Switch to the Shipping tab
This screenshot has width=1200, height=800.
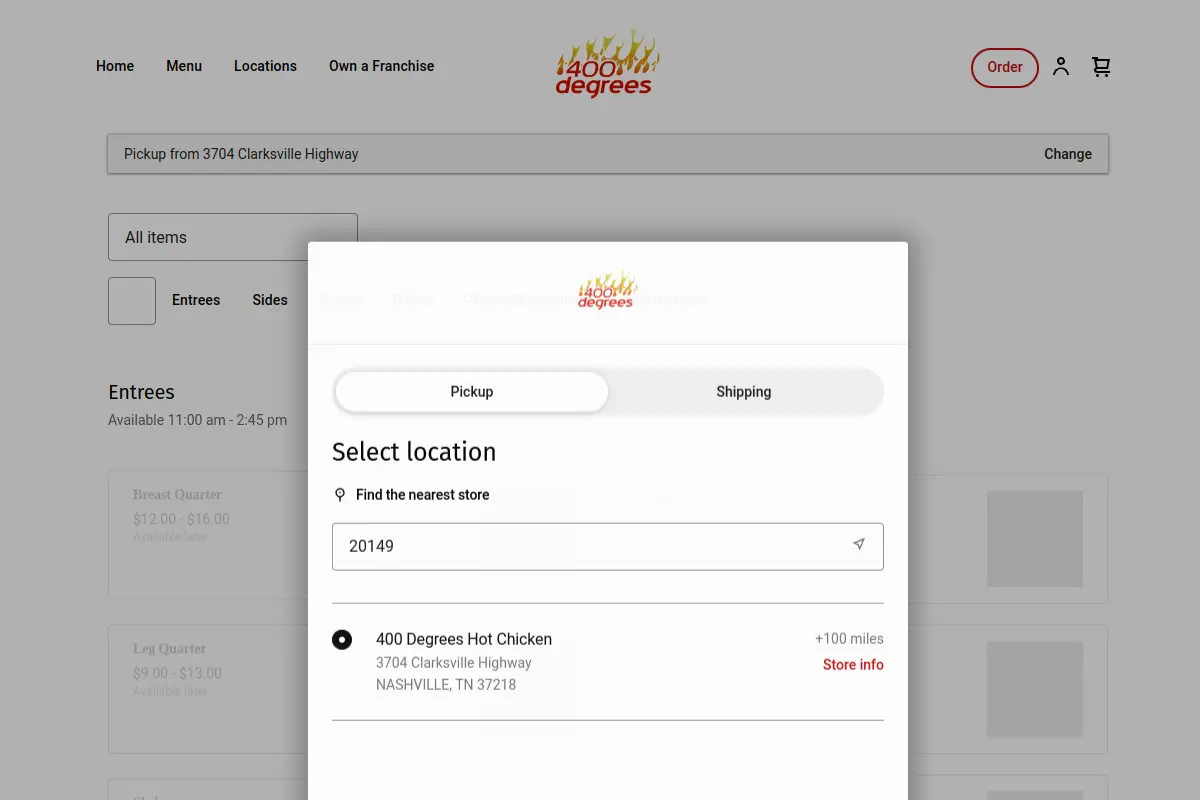click(x=744, y=392)
